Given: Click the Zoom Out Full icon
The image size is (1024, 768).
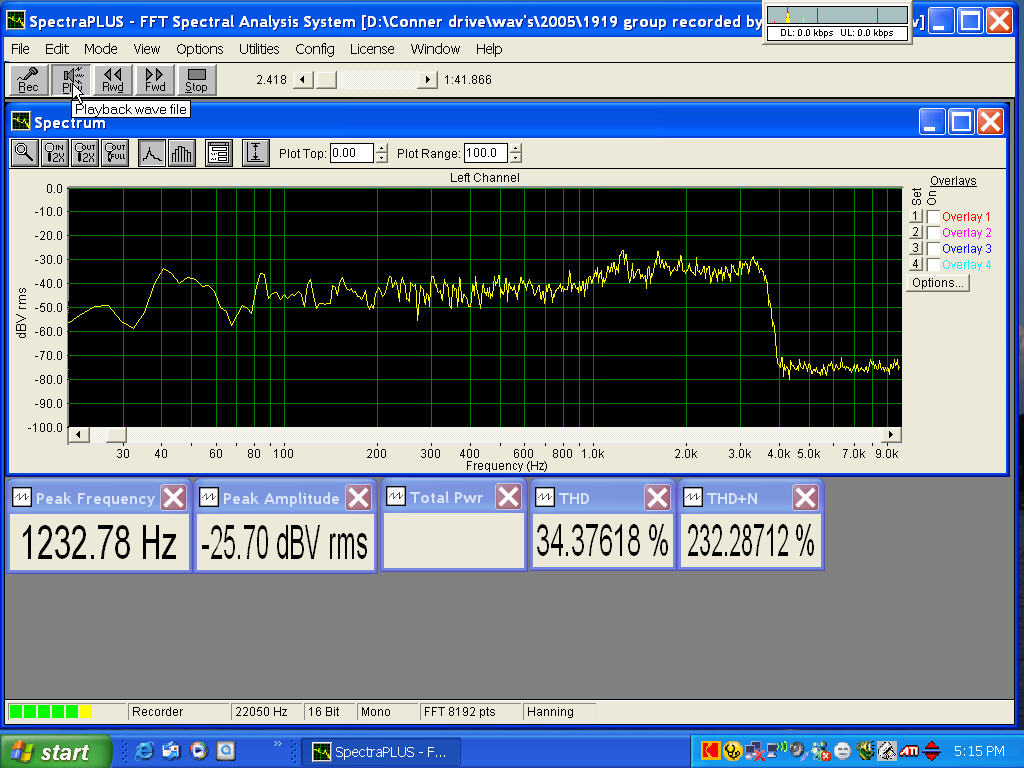Looking at the screenshot, I should pyautogui.click(x=115, y=153).
